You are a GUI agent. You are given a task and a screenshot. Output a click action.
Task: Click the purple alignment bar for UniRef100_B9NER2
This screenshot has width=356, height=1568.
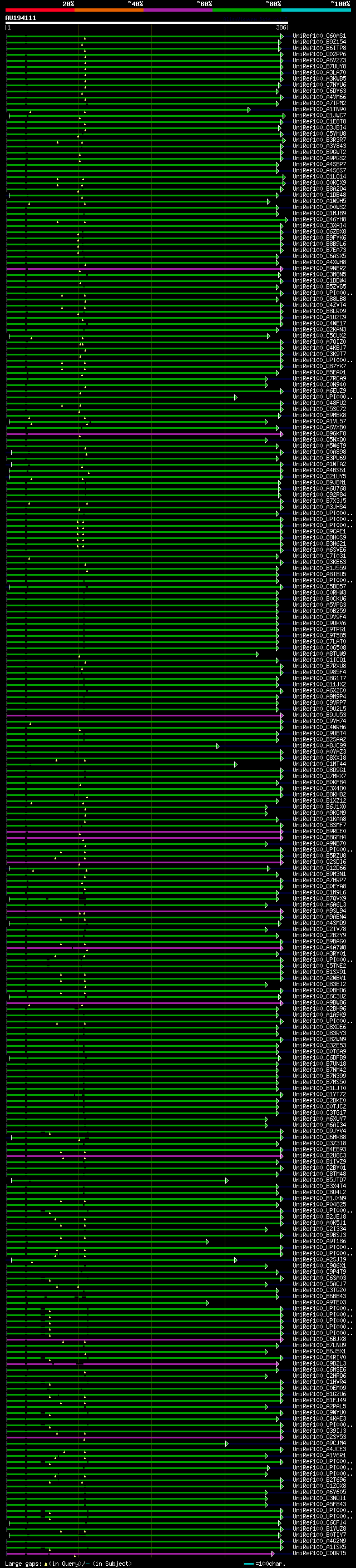(x=144, y=269)
